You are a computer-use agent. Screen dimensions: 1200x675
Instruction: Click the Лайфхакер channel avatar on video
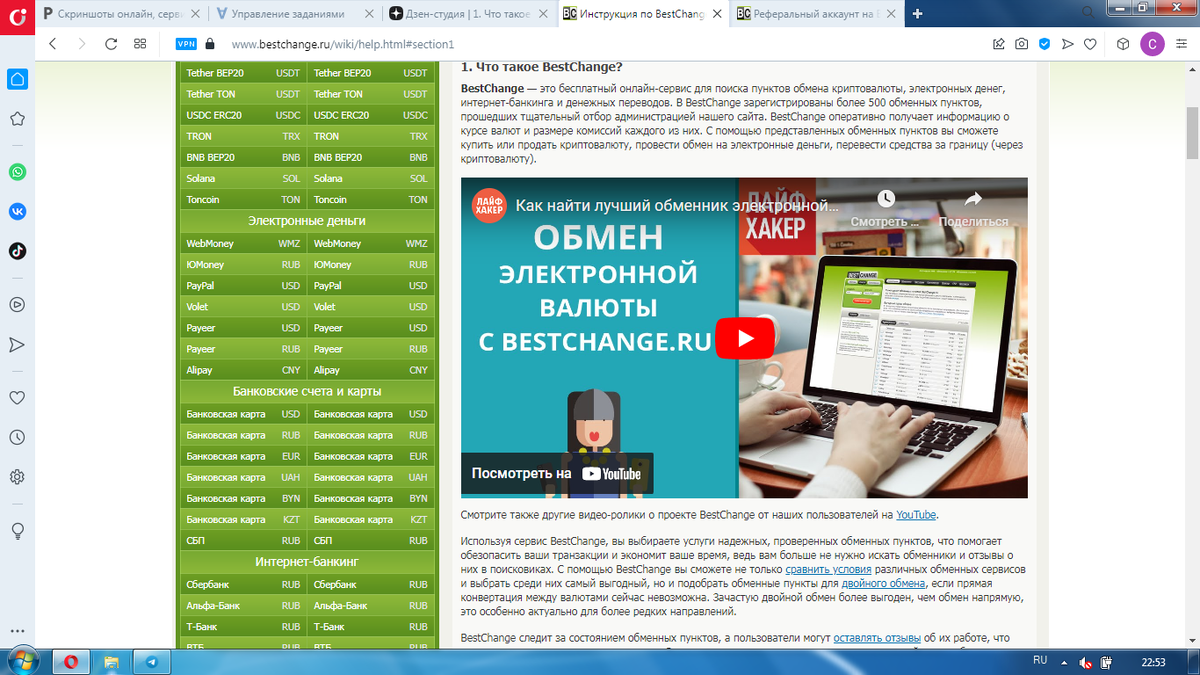click(489, 205)
